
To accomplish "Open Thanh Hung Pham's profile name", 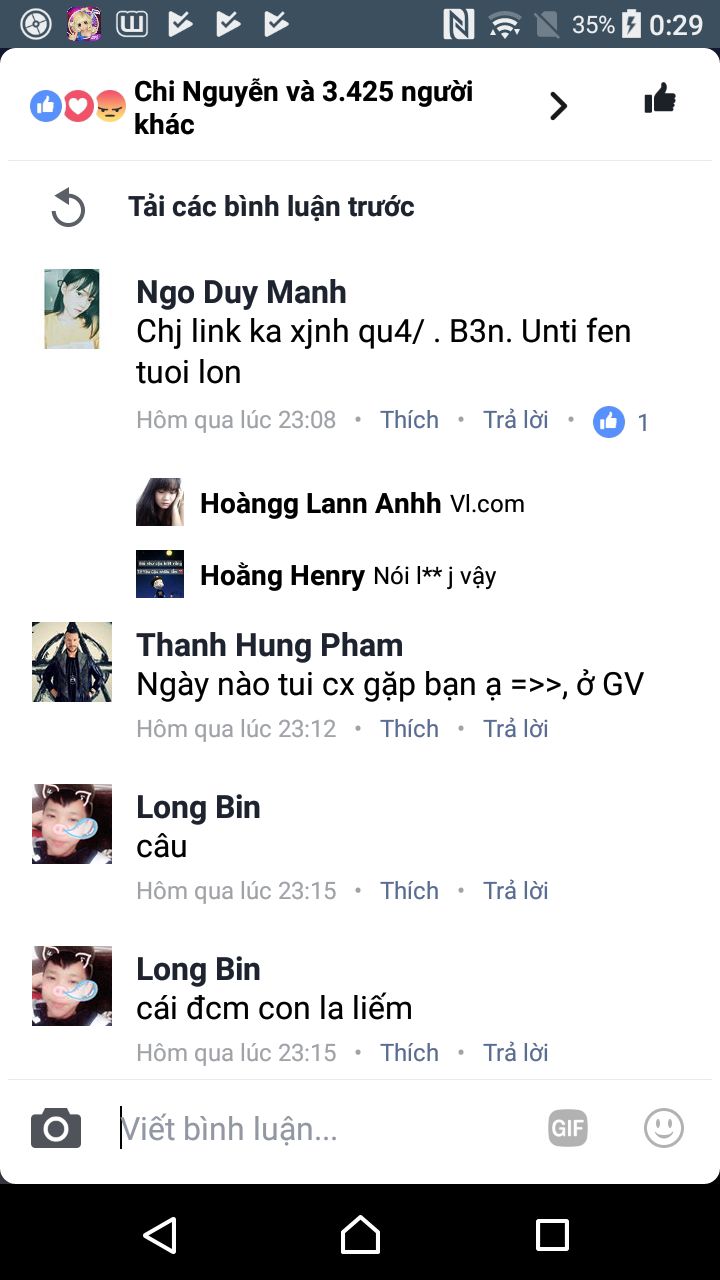I will click(269, 645).
